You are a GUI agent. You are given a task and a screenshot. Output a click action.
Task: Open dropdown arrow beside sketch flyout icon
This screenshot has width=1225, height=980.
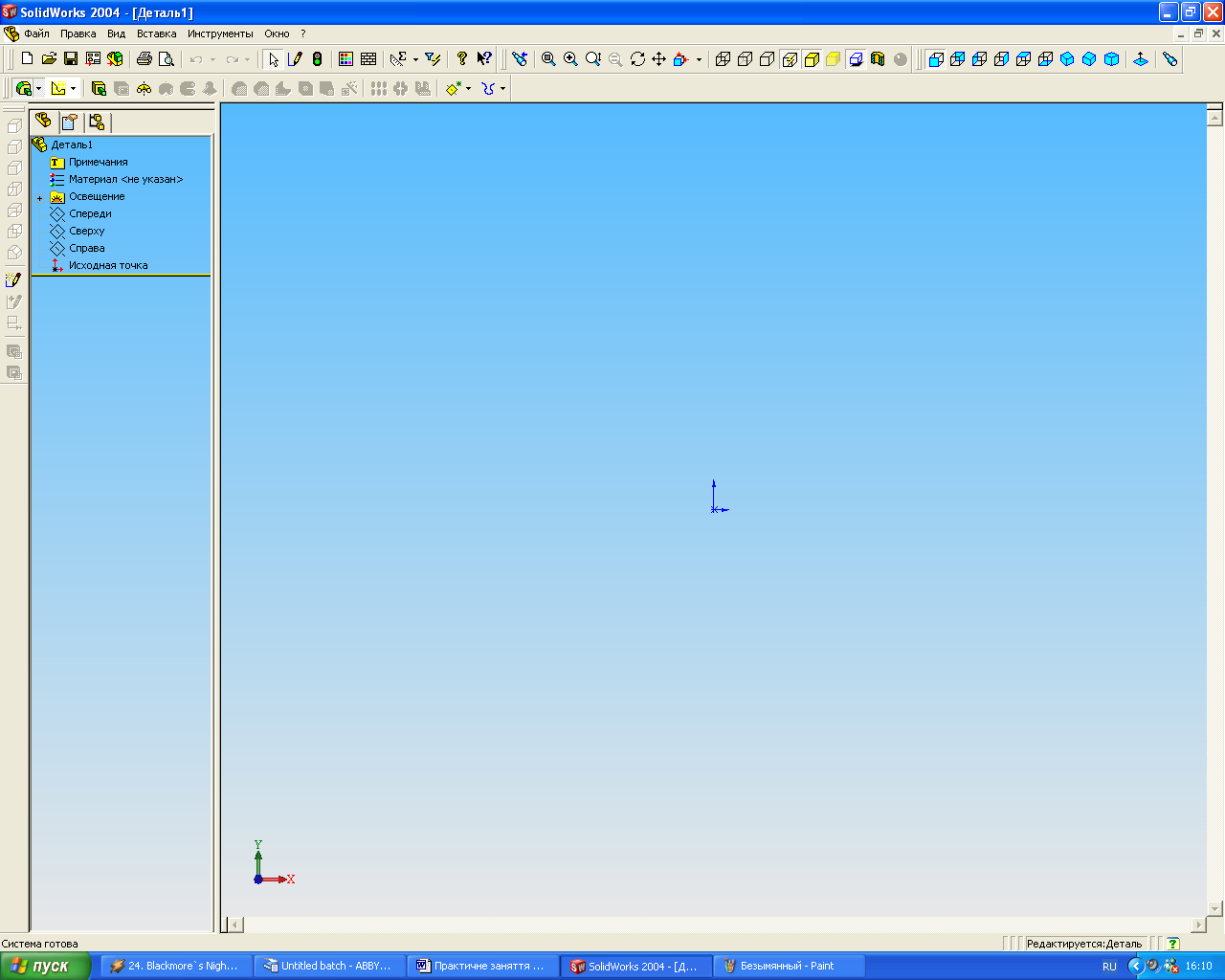[73, 88]
